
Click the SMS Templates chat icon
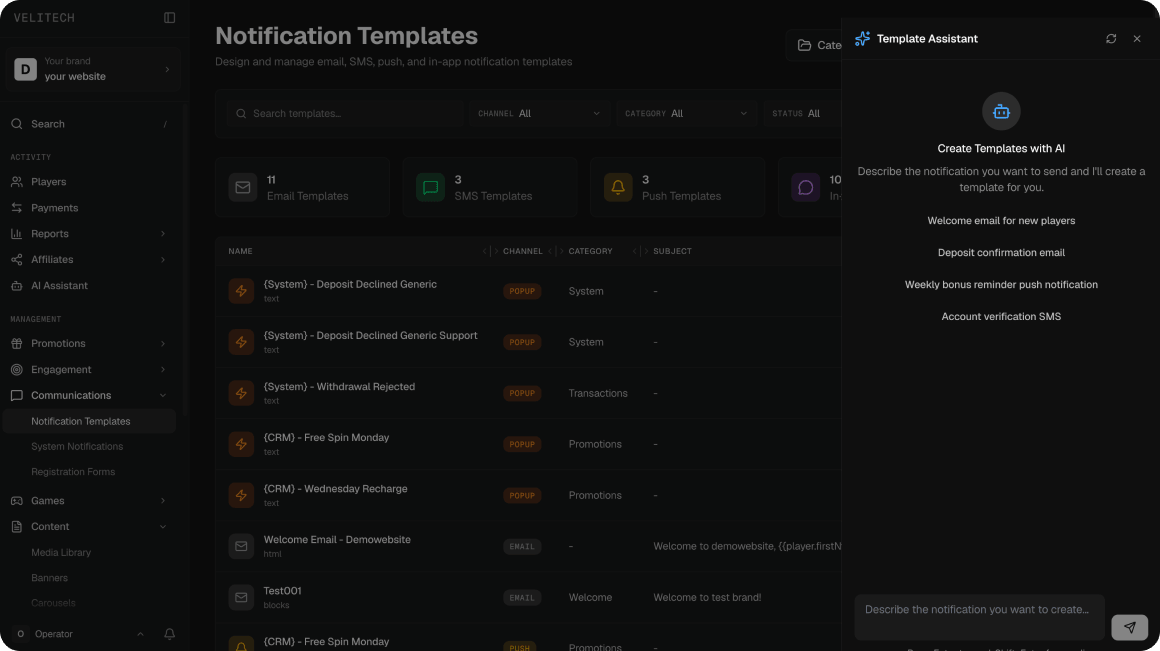pyautogui.click(x=431, y=188)
